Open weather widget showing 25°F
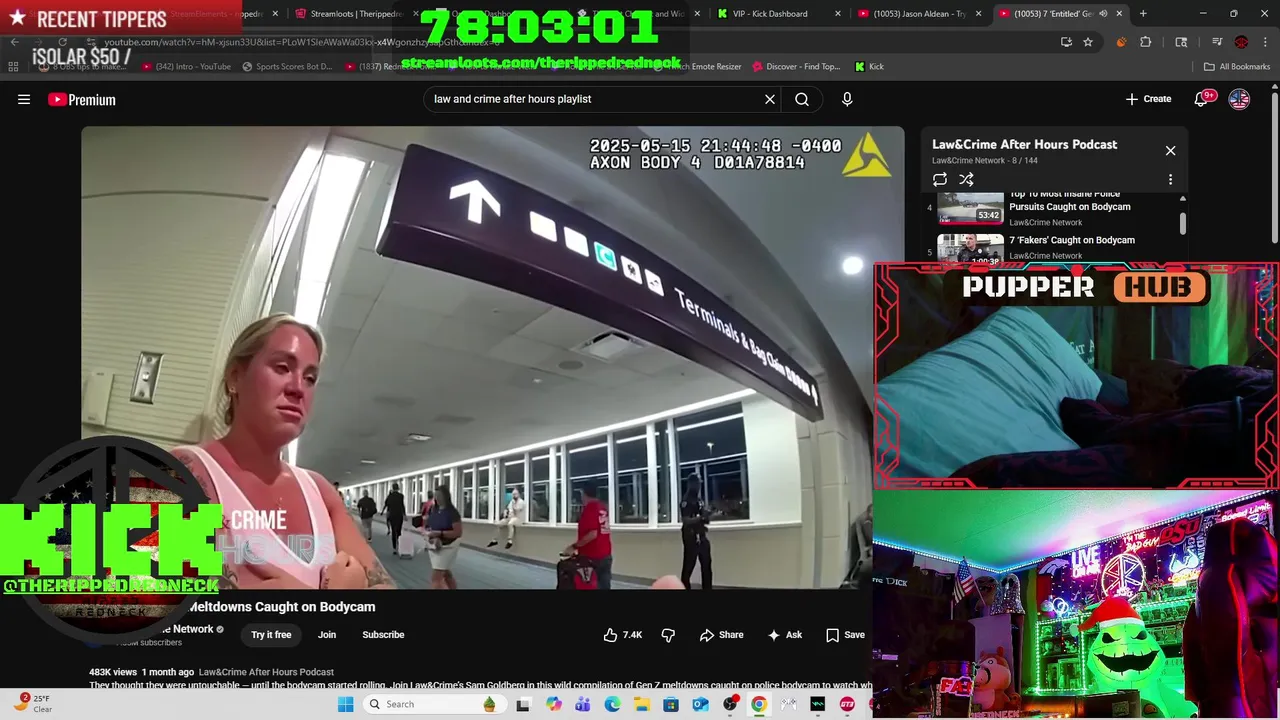 [x=34, y=703]
